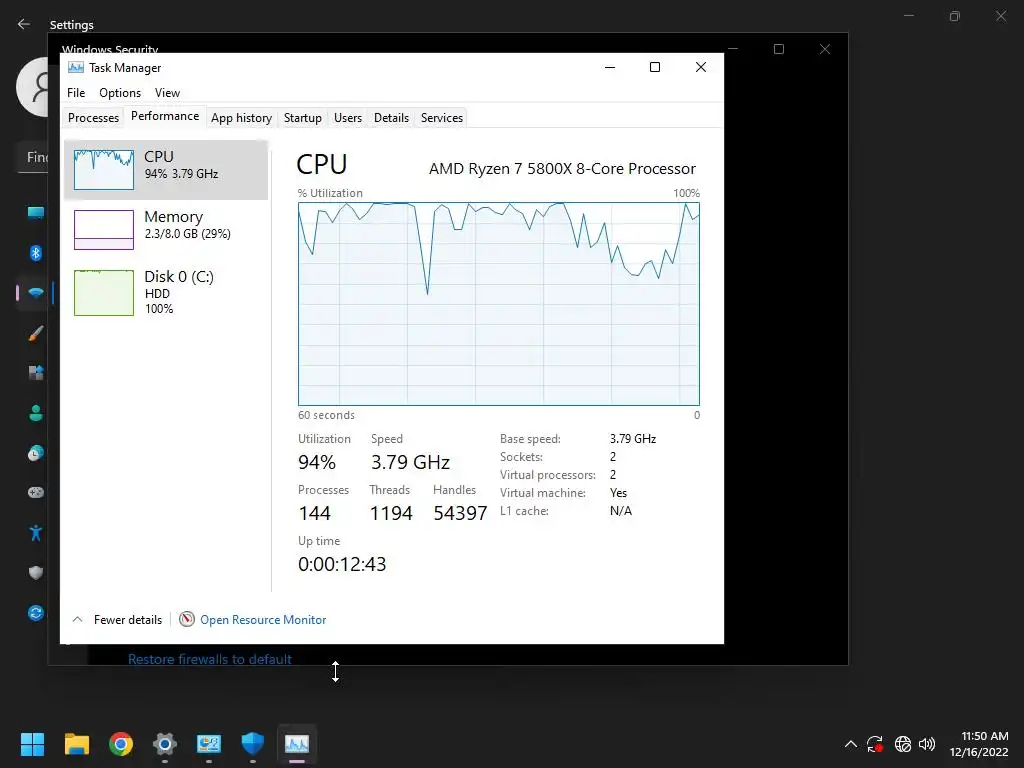Select the Users tab
This screenshot has width=1024, height=768.
click(347, 118)
